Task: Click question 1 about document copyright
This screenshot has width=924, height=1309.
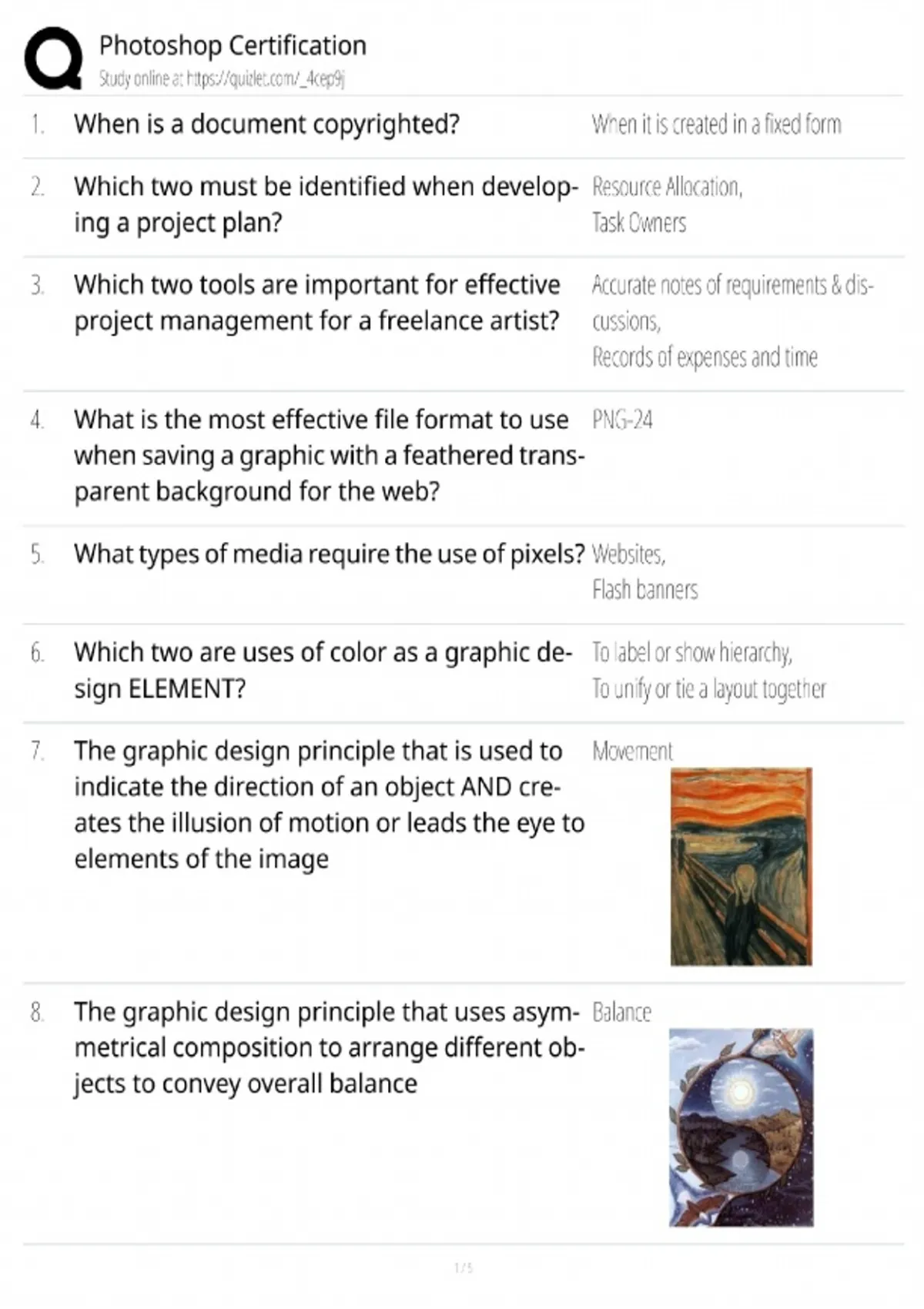Action: pyautogui.click(x=266, y=124)
